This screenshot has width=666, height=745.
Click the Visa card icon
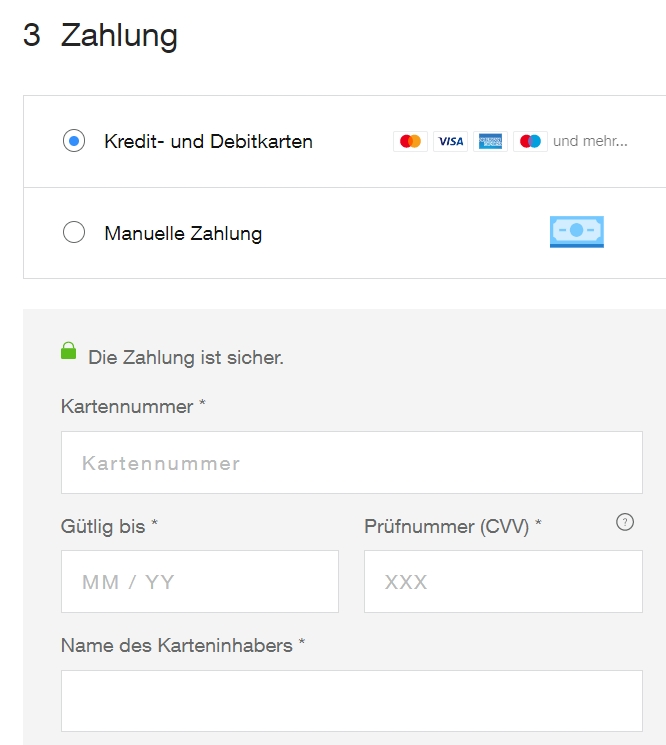pyautogui.click(x=450, y=141)
